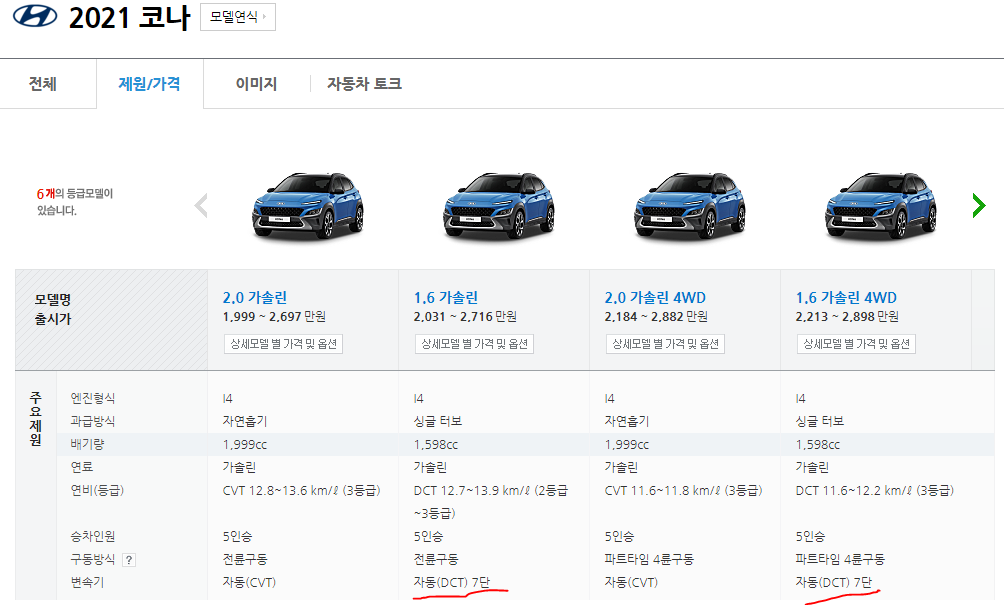Click the 주요제원 section label
Viewport: 1004px width, 605px height.
click(x=36, y=419)
